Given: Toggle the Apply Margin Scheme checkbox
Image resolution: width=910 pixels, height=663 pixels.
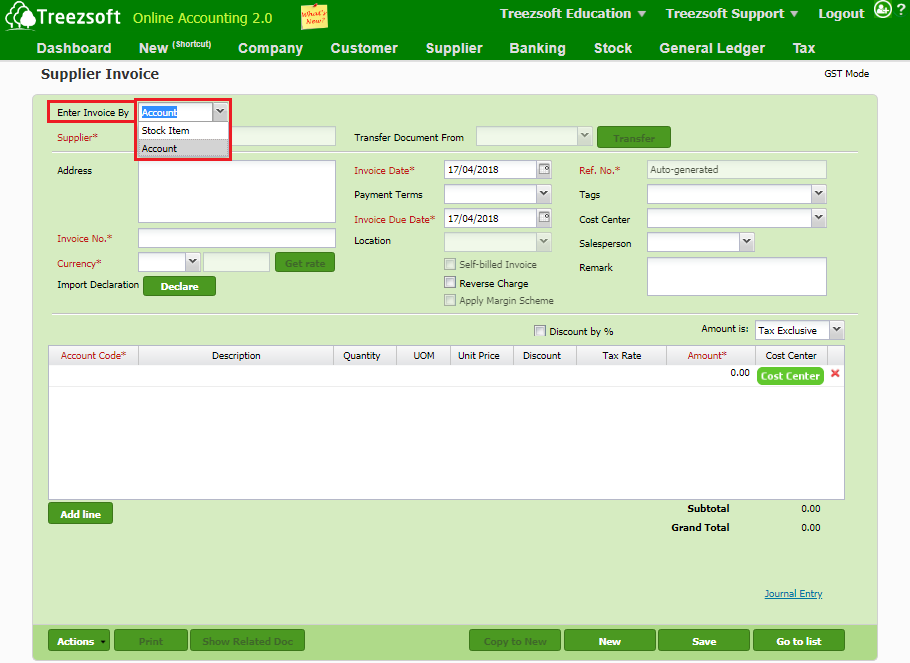Looking at the screenshot, I should coord(450,300).
